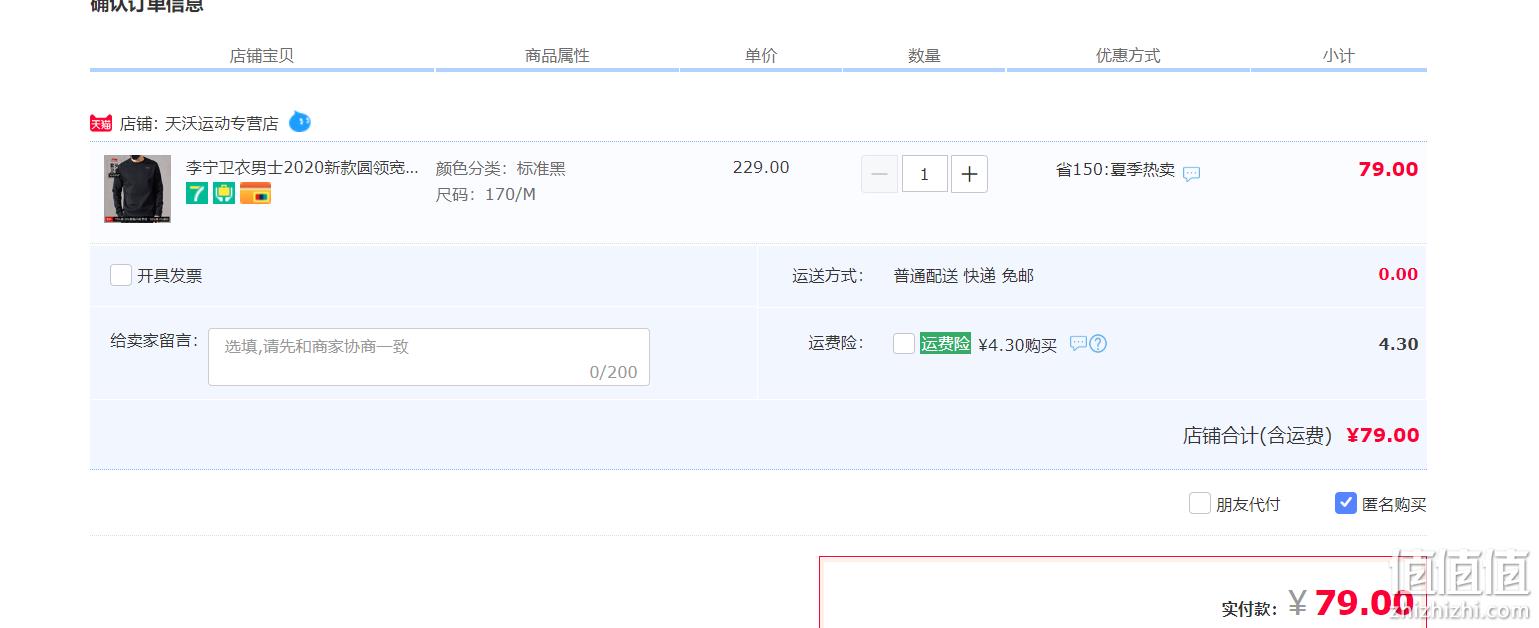Click the 单价 column header
Screen dimensions: 1539x628
point(761,56)
